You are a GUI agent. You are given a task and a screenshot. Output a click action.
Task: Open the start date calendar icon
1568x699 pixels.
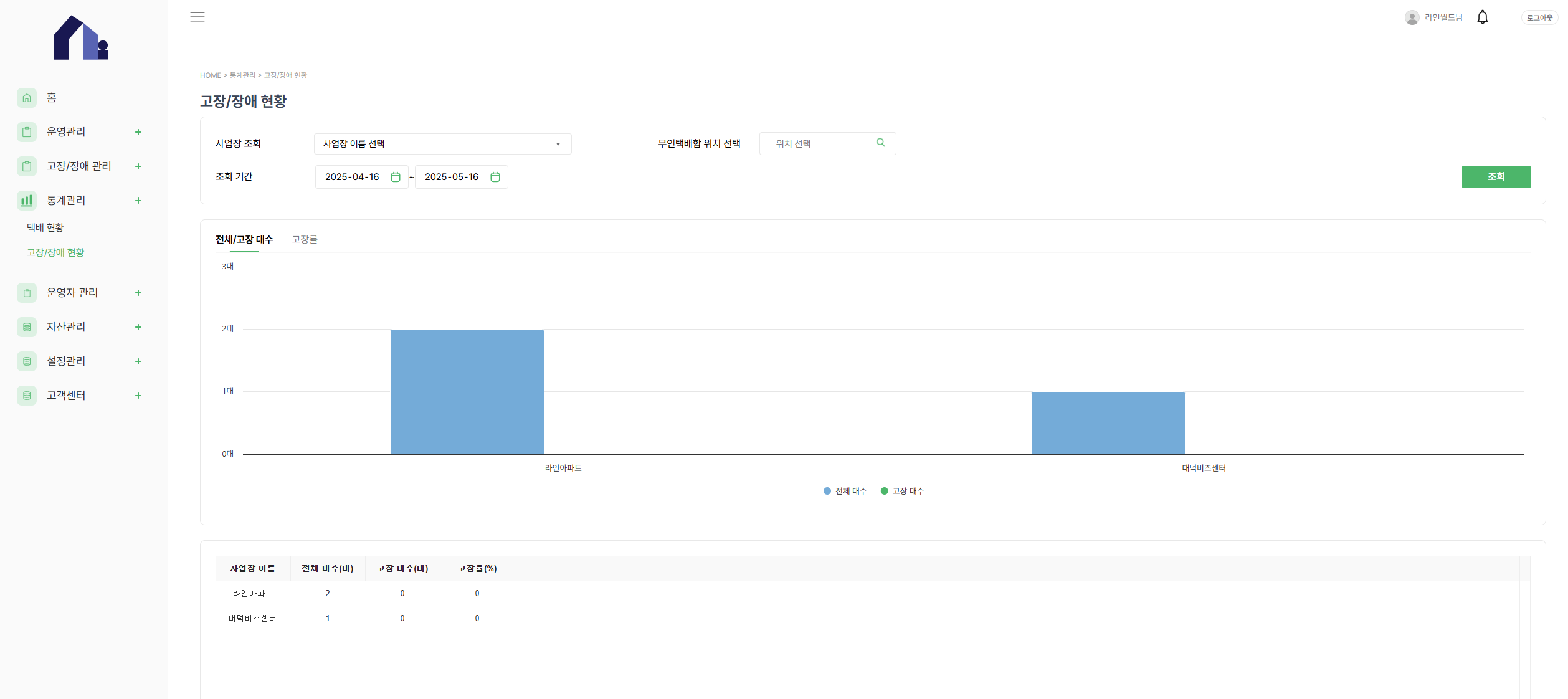395,177
